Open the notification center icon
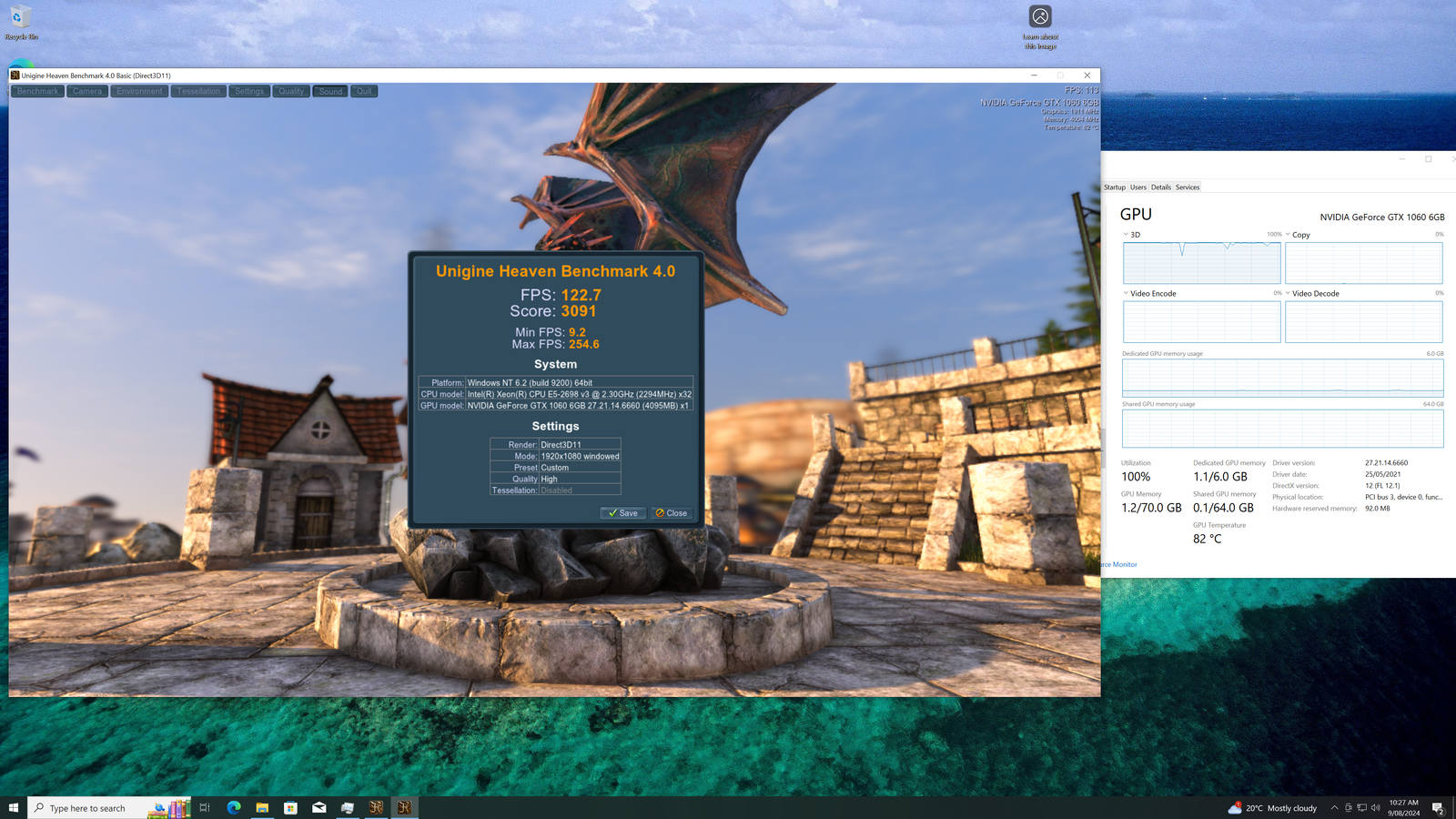 pyautogui.click(x=1438, y=808)
